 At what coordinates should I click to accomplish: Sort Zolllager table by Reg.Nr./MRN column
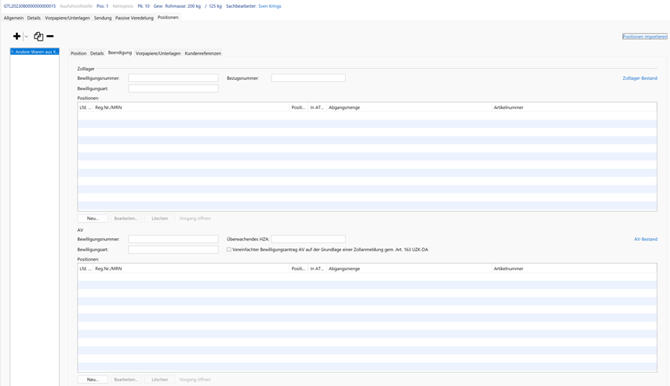(191, 108)
